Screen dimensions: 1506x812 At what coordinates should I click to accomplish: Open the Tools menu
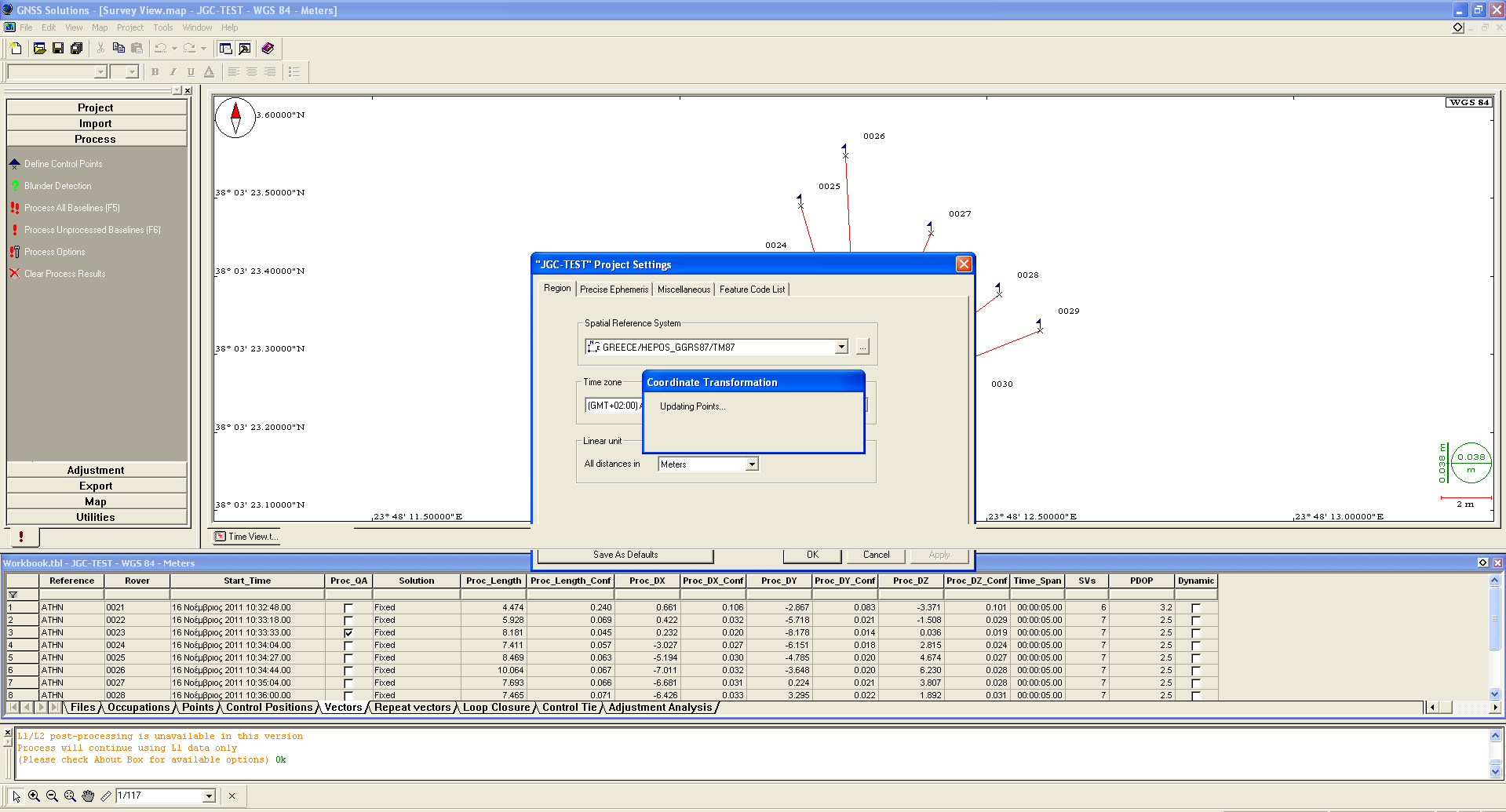(x=162, y=27)
